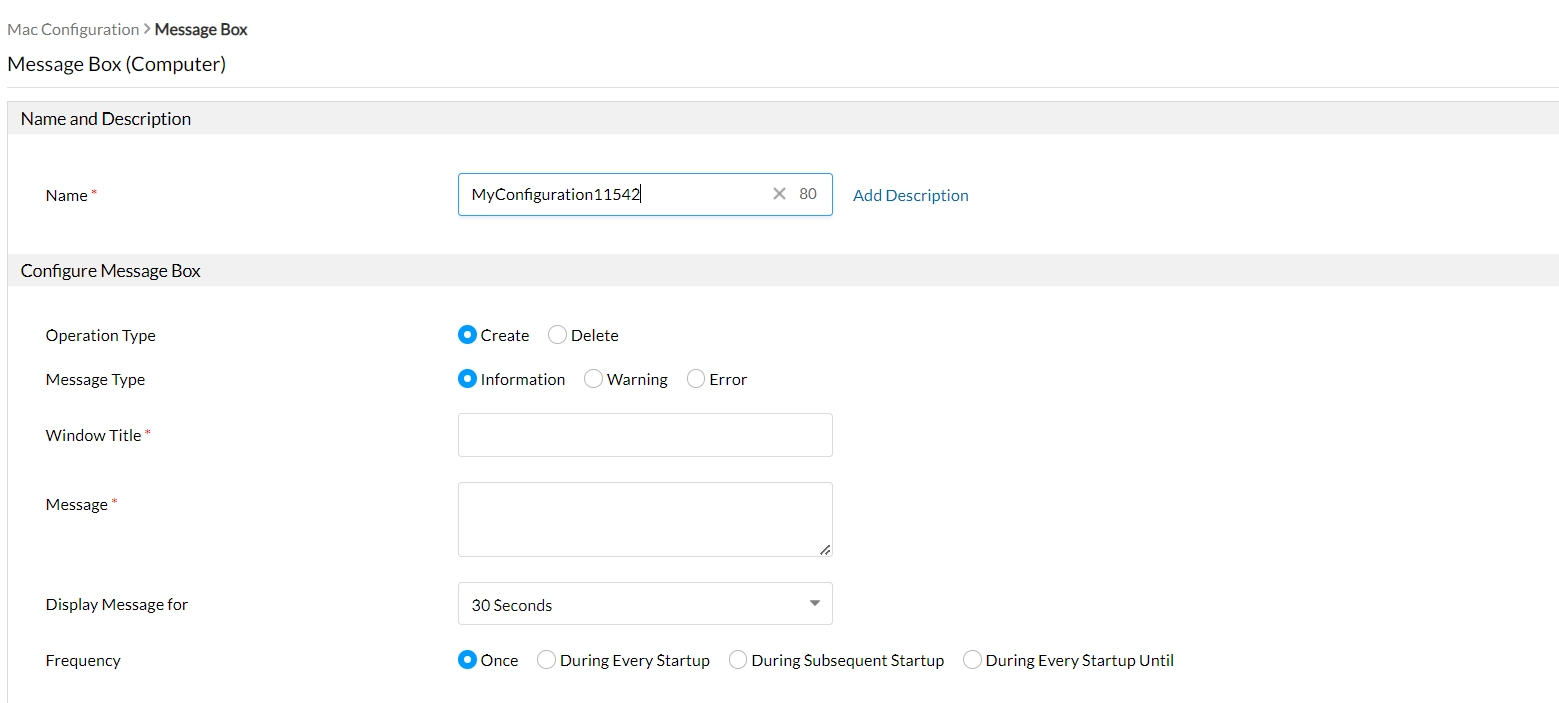
Task: Go to Mac Configuration in the breadcrumb
Action: [73, 29]
